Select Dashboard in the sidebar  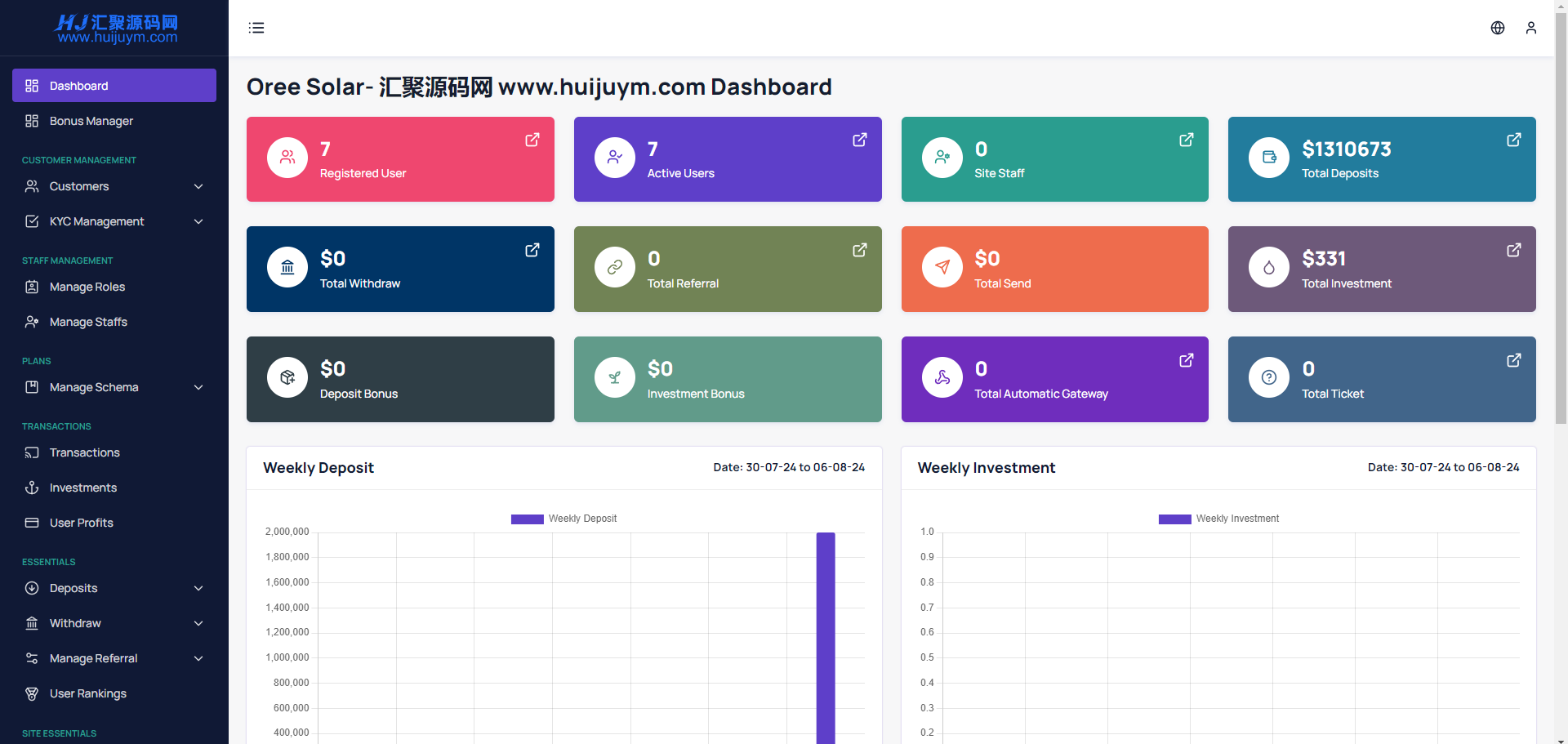114,86
